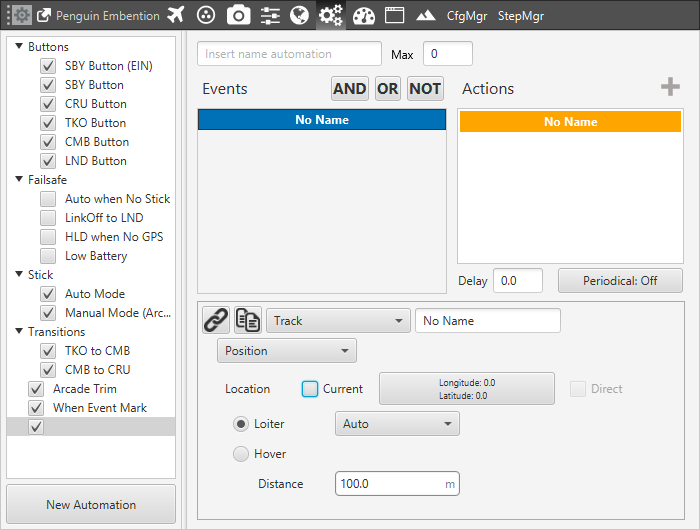Click the Longitude/Latitude location button
This screenshot has height=530, width=700.
(467, 389)
